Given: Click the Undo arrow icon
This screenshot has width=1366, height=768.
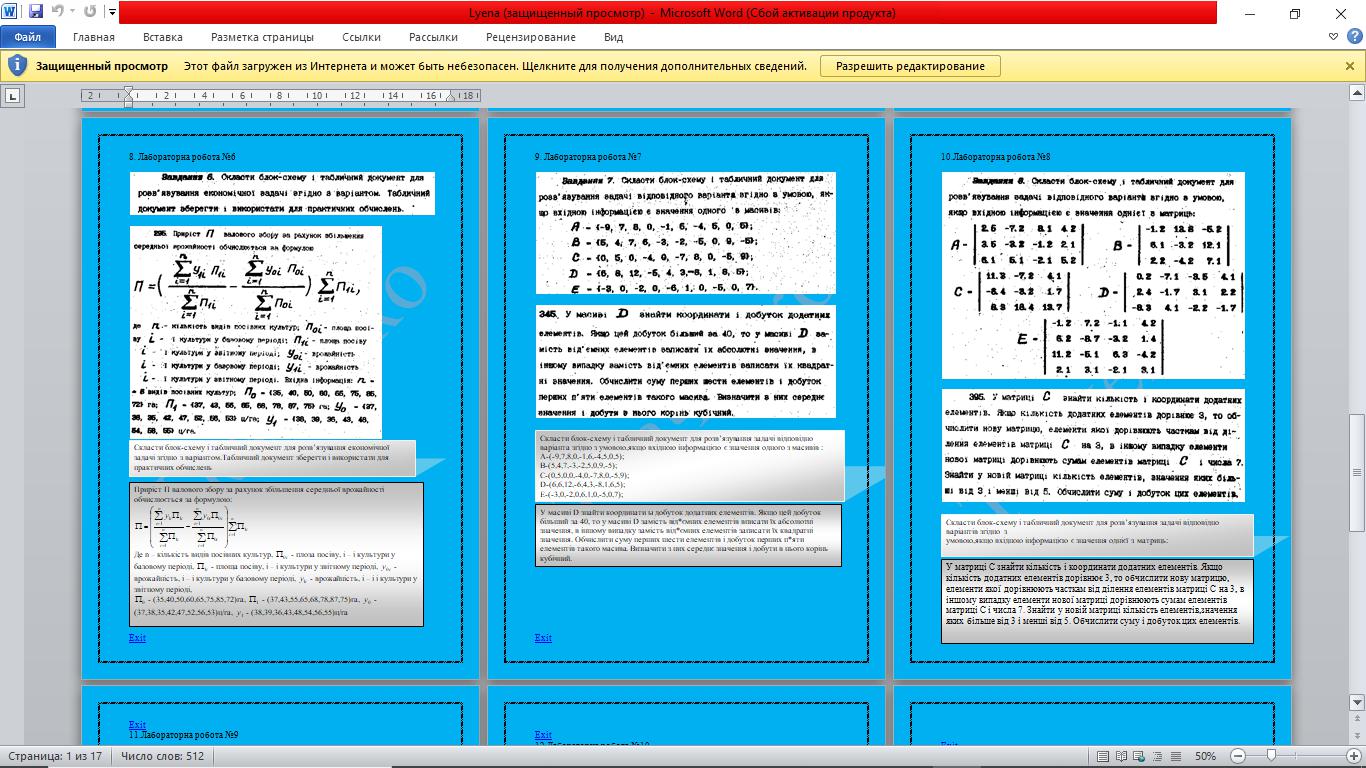Looking at the screenshot, I should (57, 13).
